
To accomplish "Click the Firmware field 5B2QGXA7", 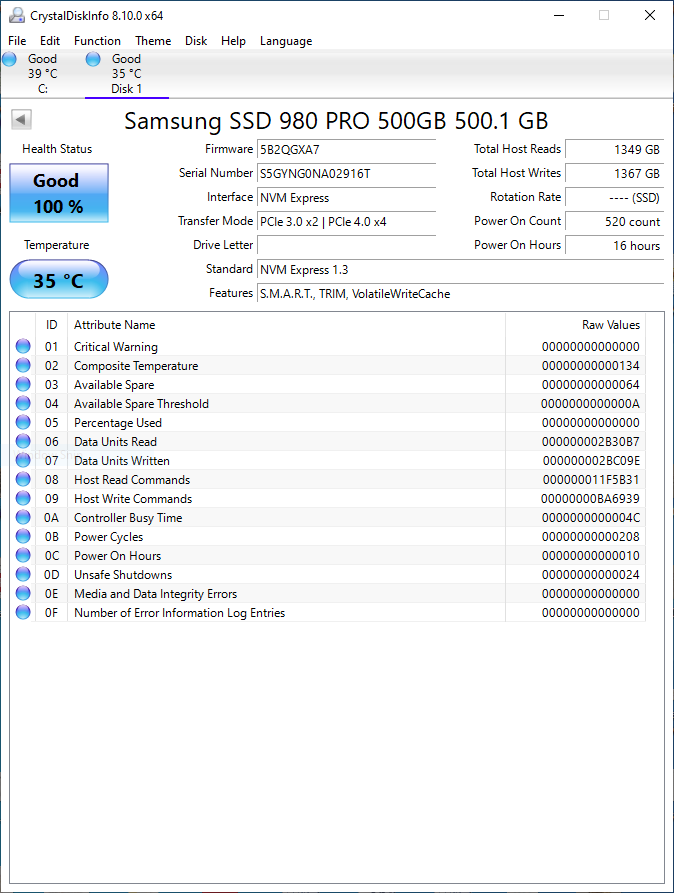I will [x=346, y=149].
